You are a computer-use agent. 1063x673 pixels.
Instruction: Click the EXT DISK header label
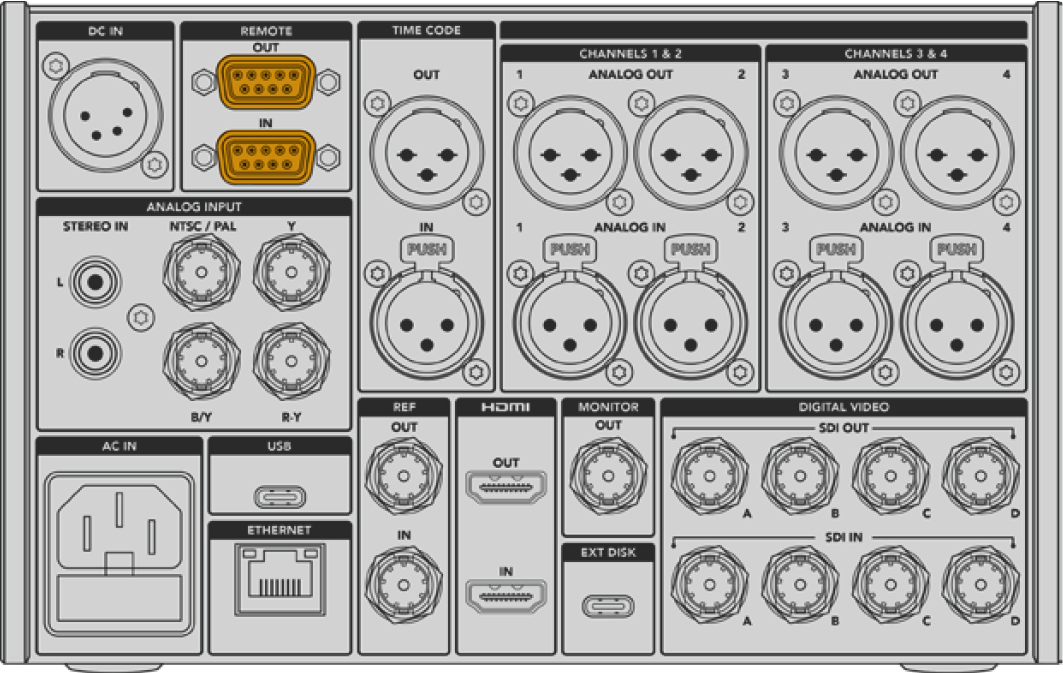coord(608,552)
